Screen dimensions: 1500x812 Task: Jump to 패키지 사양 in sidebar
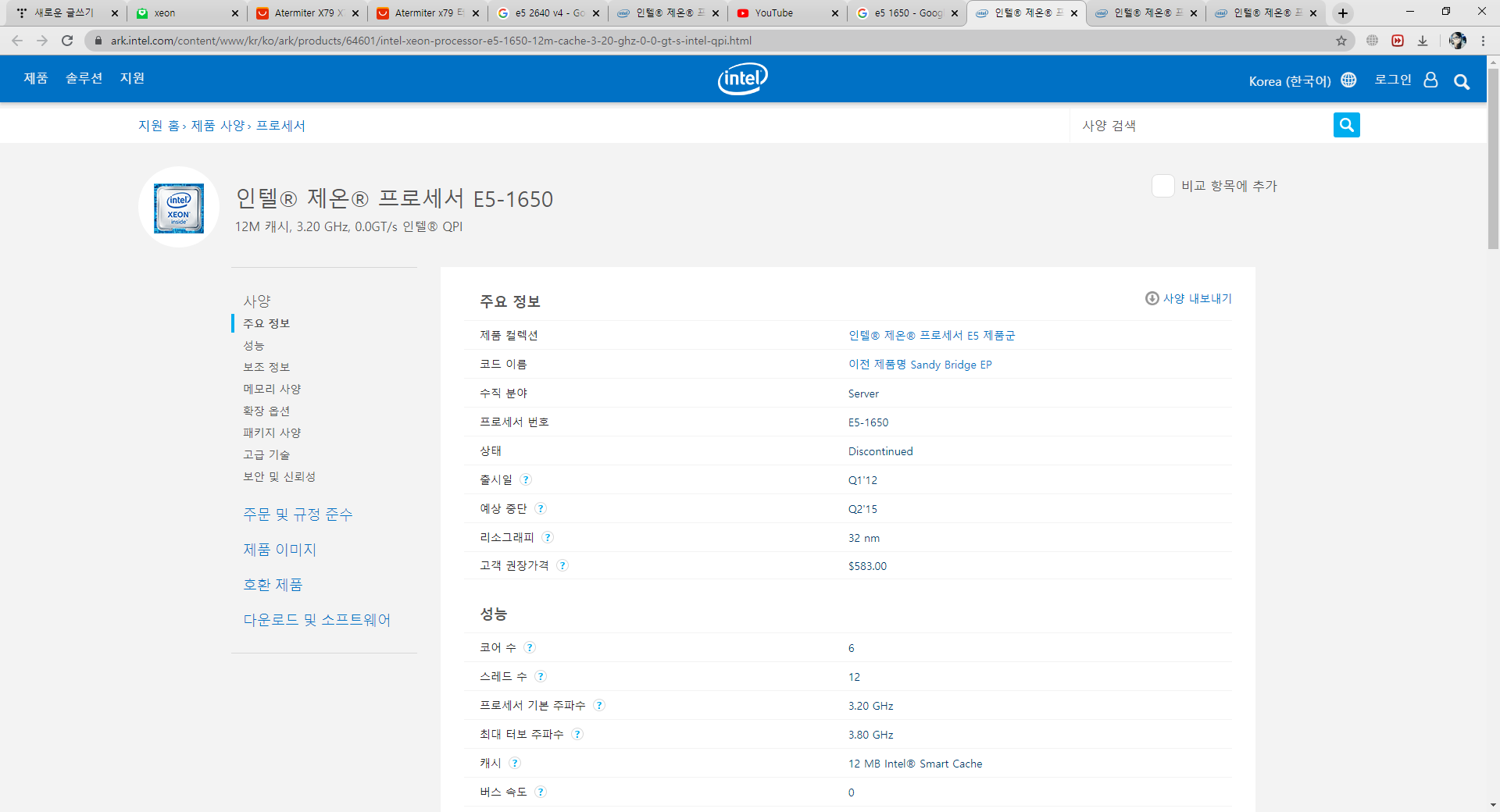point(272,433)
